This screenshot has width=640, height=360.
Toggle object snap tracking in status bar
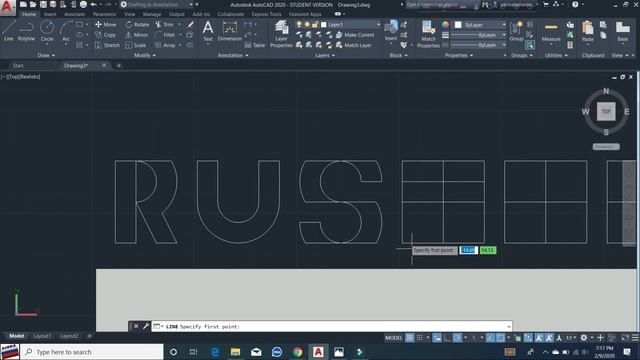click(x=490, y=338)
